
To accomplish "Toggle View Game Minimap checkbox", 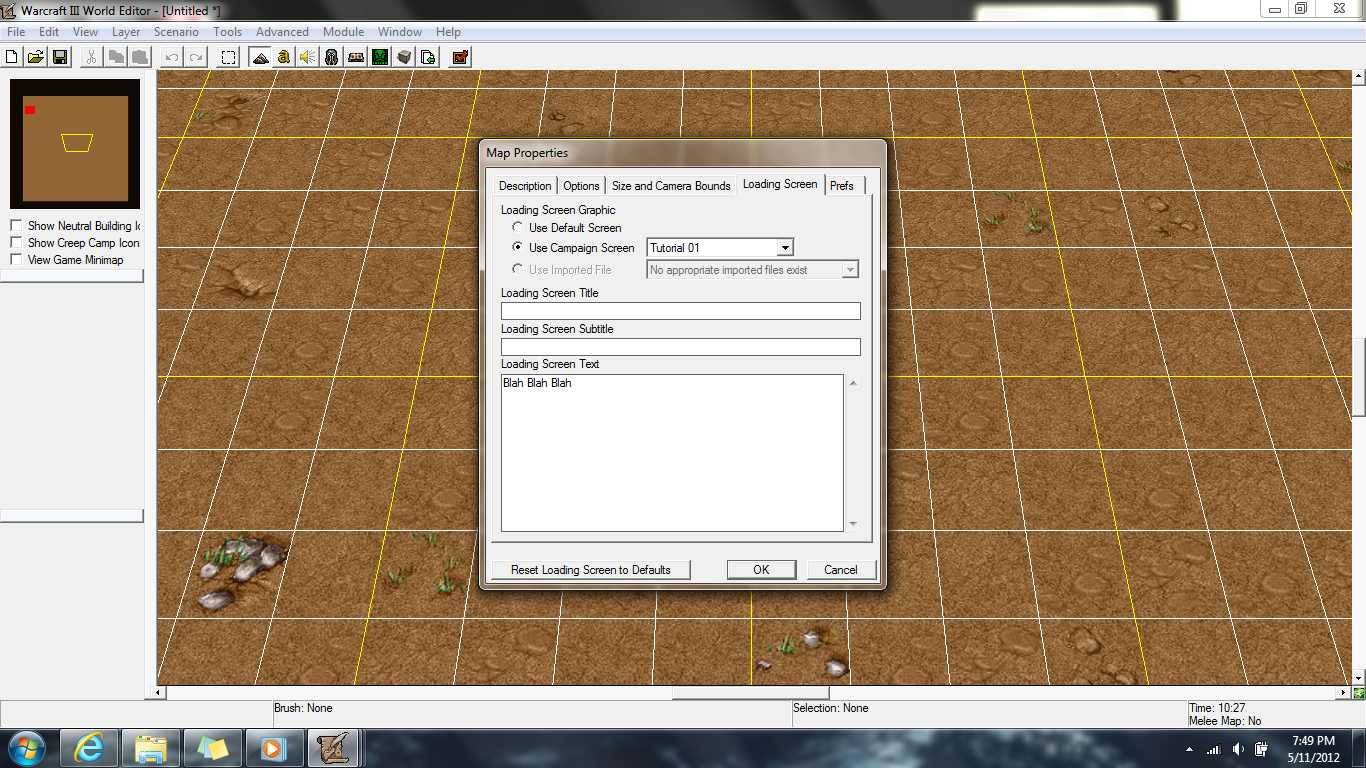I will click(x=16, y=260).
